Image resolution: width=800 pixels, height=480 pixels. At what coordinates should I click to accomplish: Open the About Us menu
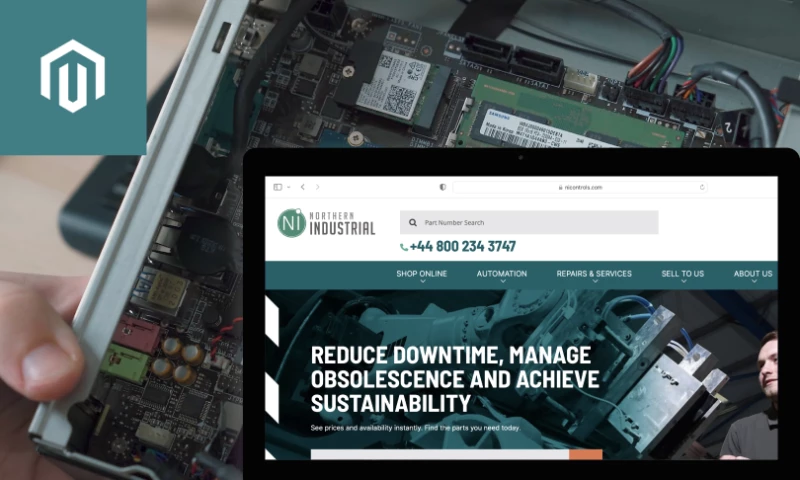coord(753,274)
